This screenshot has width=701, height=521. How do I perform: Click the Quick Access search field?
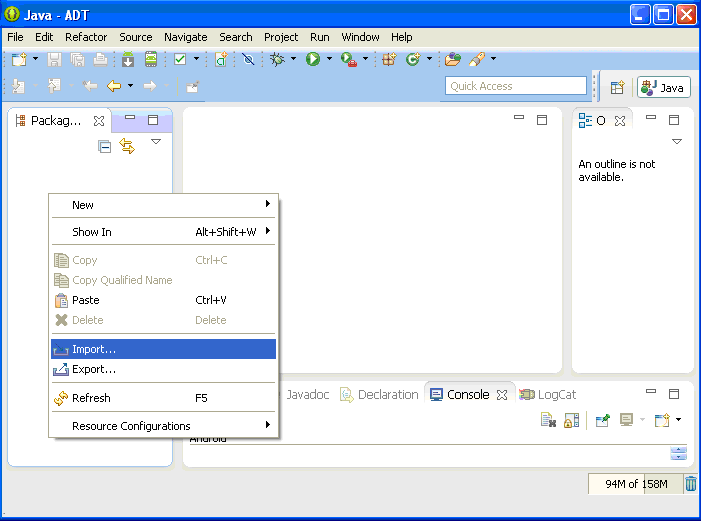pos(515,86)
